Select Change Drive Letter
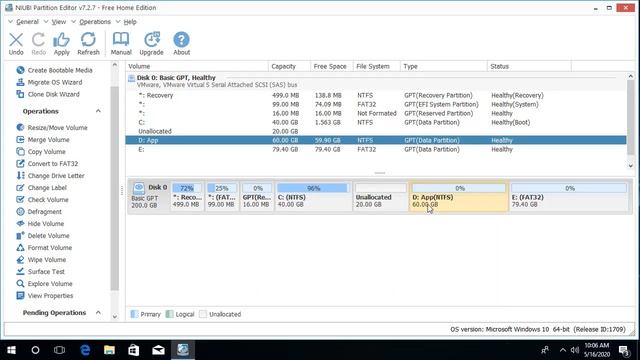Image resolution: width=640 pixels, height=360 pixels. [50, 176]
